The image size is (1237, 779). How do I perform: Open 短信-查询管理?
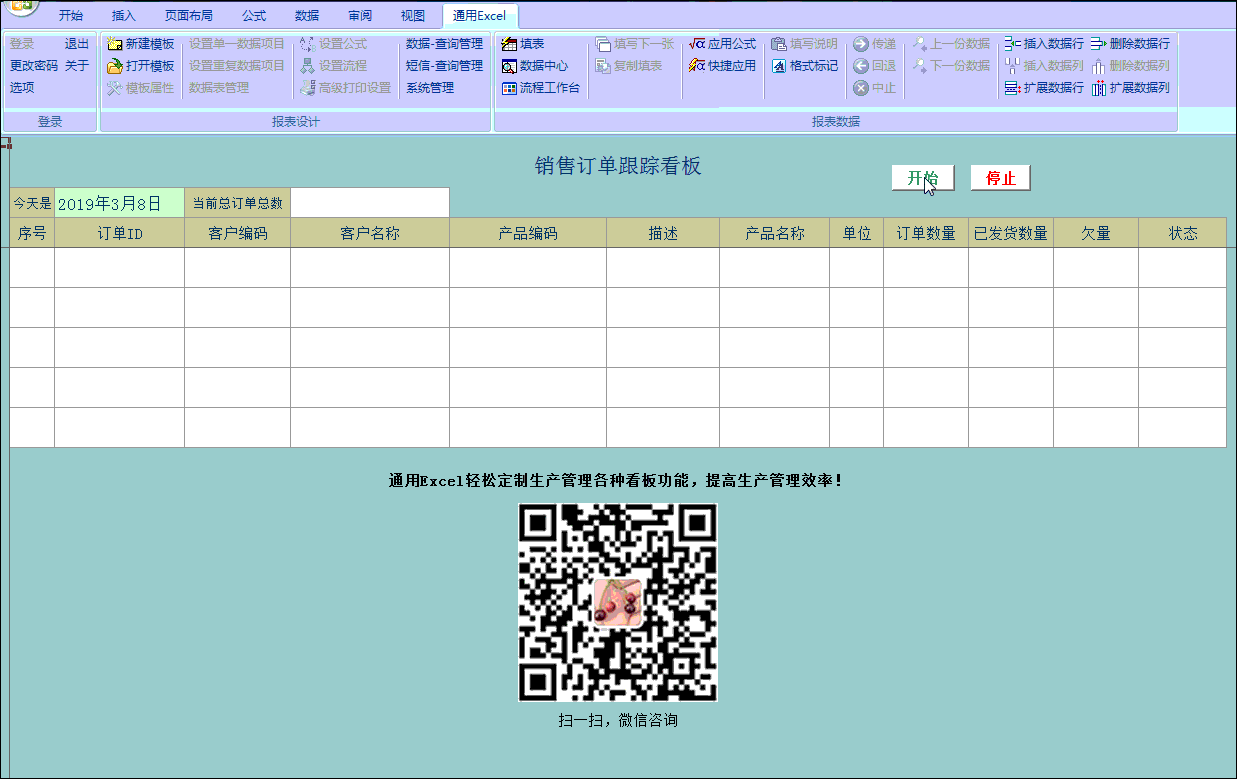click(444, 66)
